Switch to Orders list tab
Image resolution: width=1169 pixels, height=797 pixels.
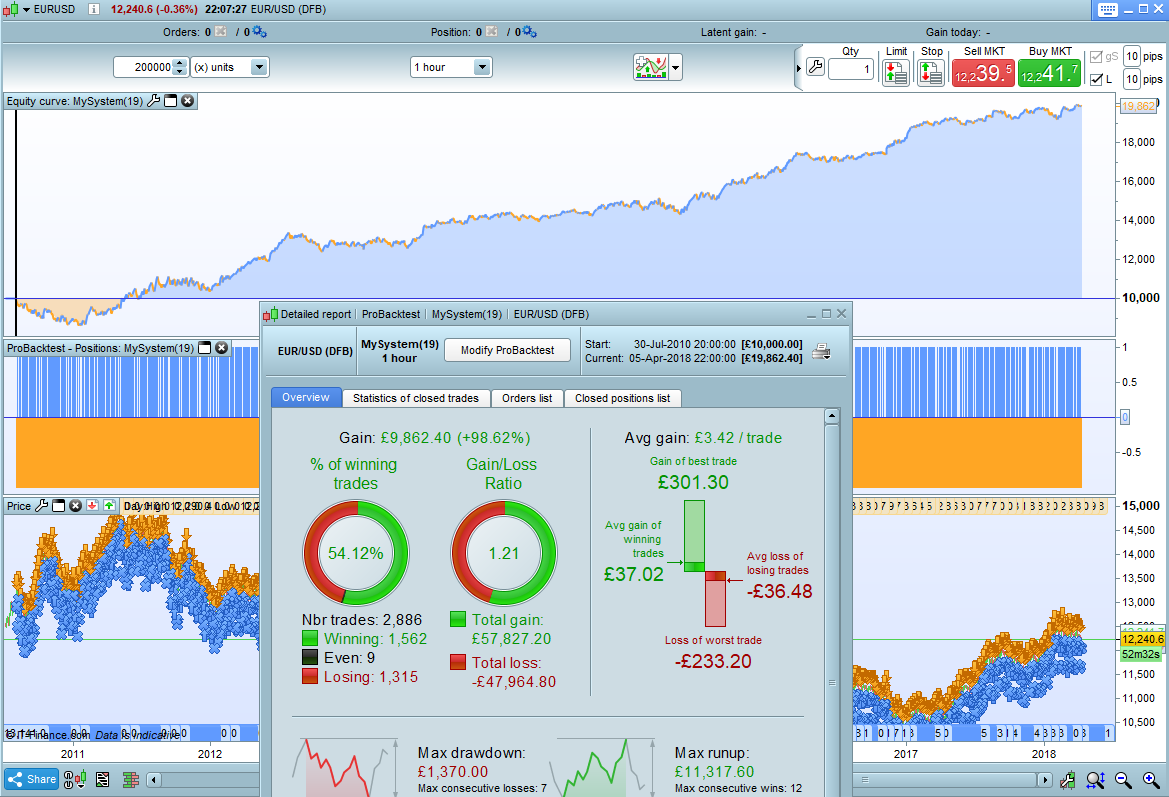pyautogui.click(x=527, y=398)
